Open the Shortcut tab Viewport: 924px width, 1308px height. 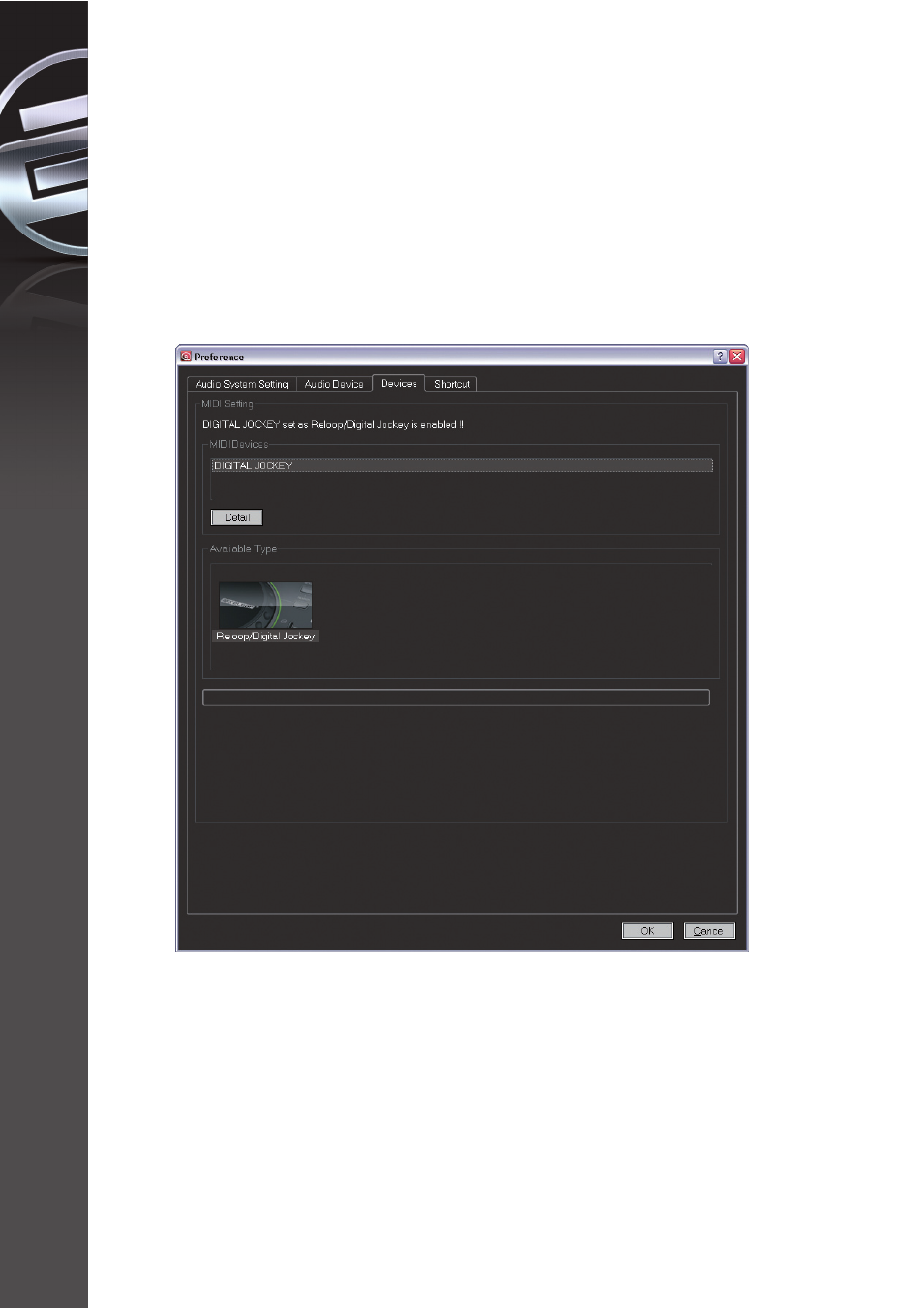pos(451,384)
